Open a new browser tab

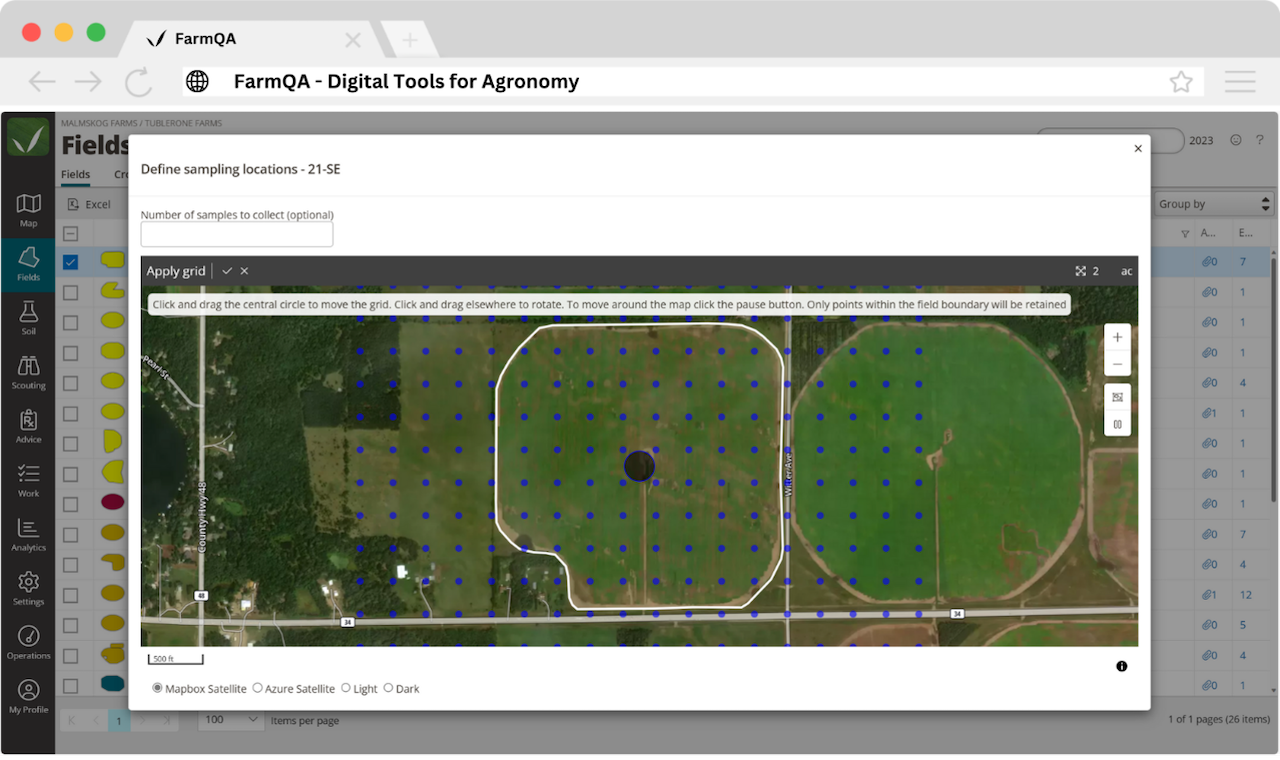409,40
